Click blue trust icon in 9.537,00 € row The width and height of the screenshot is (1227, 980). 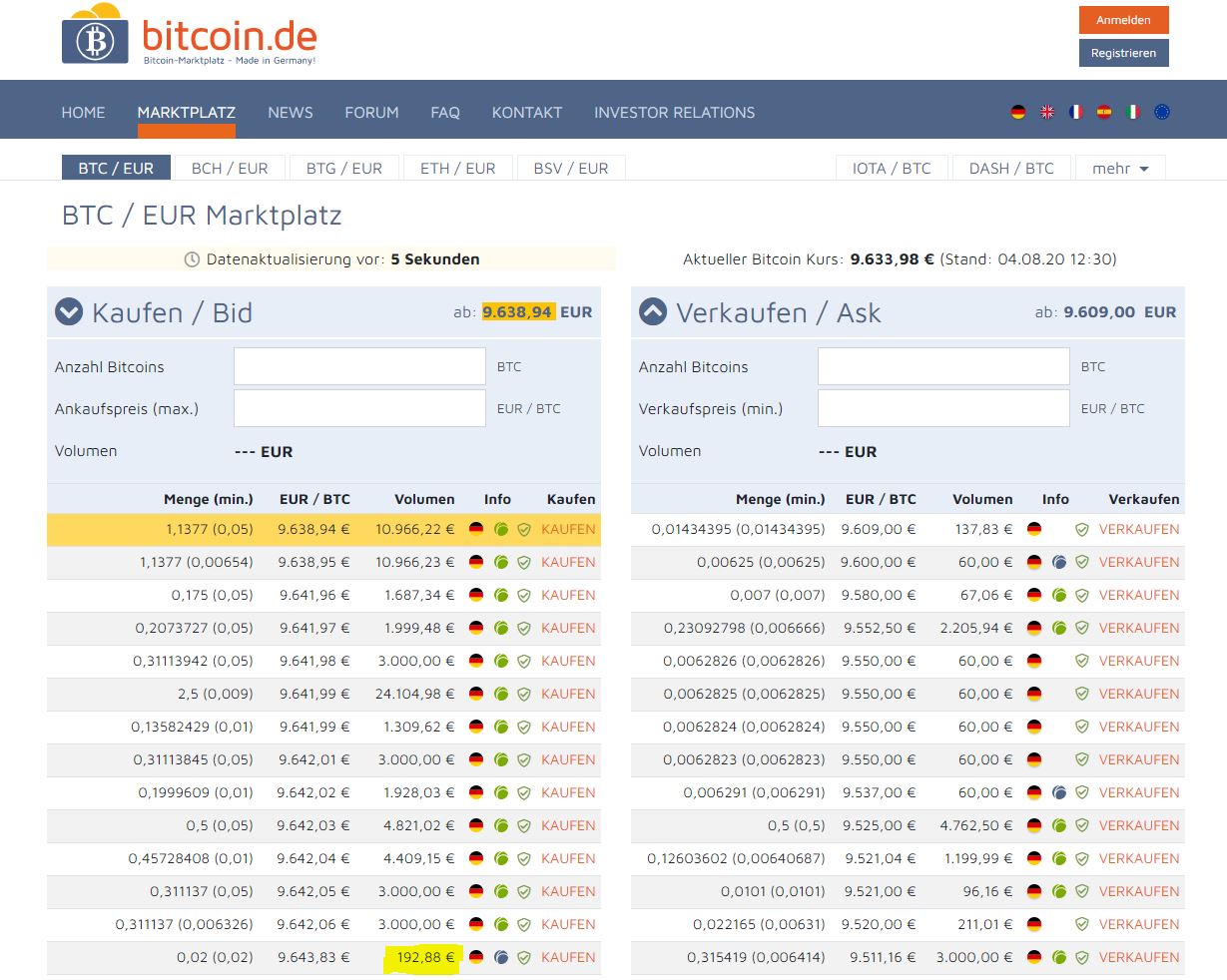point(1059,792)
